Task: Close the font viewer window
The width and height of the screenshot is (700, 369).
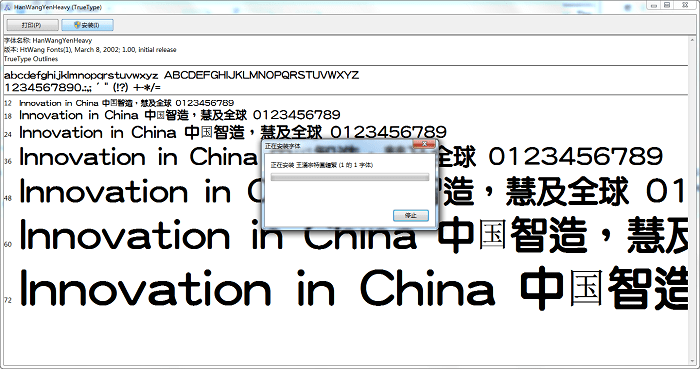Action: [685, 5]
